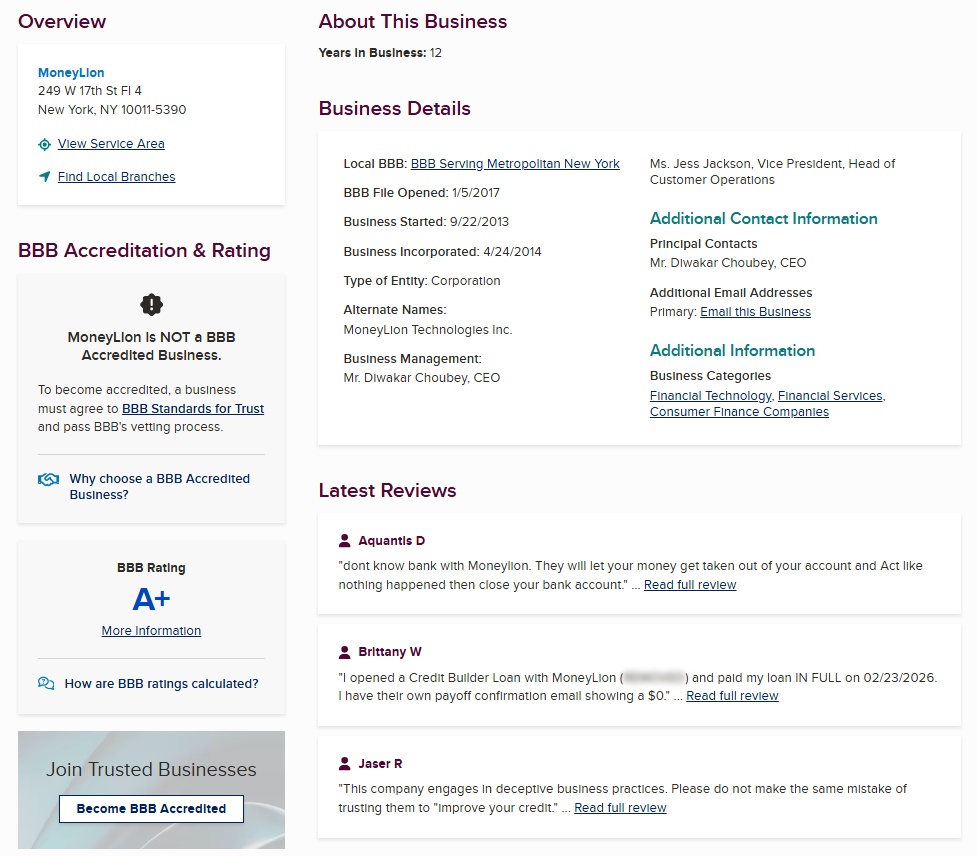Click 'Ms. Jess Jackson, Vice President' text

748,164
